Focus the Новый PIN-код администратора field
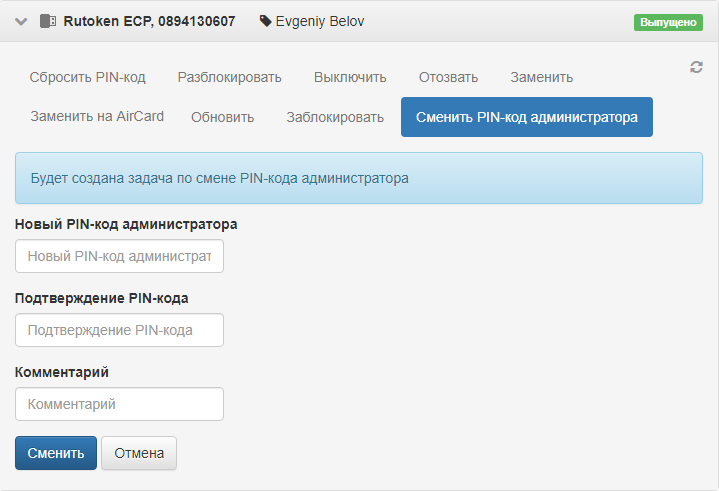The height and width of the screenshot is (491, 719). (119, 257)
